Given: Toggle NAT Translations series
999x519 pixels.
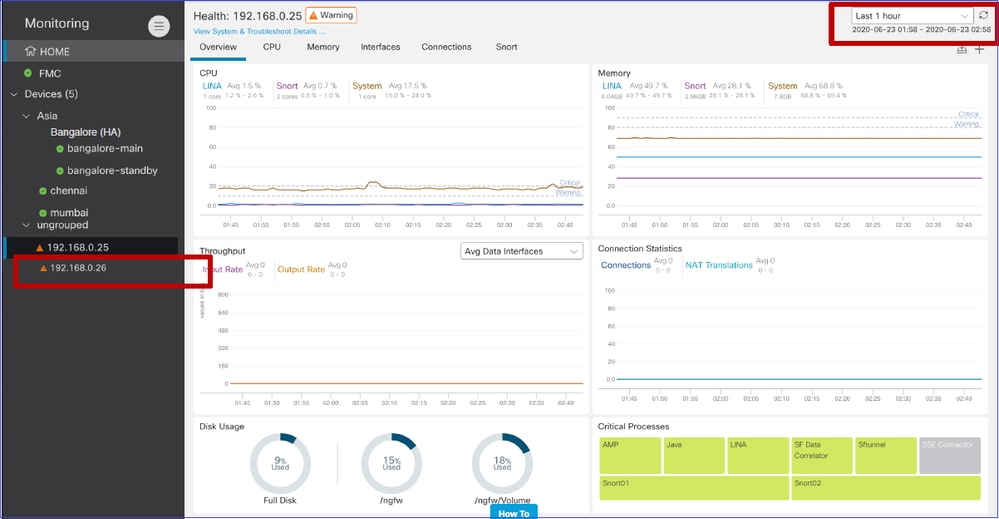Looking at the screenshot, I should 719,265.
